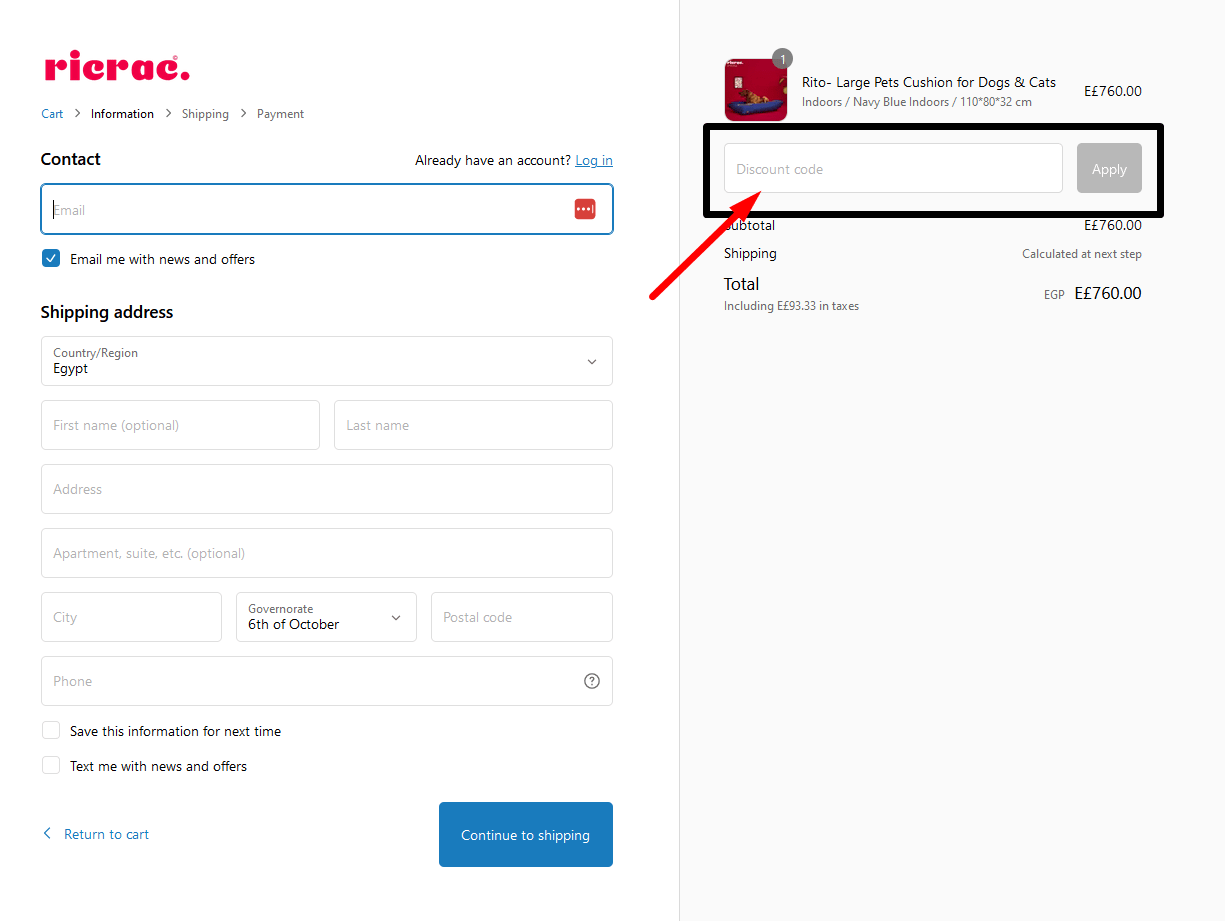The image size is (1225, 921).
Task: Check Text me with news and offers
Action: point(50,765)
